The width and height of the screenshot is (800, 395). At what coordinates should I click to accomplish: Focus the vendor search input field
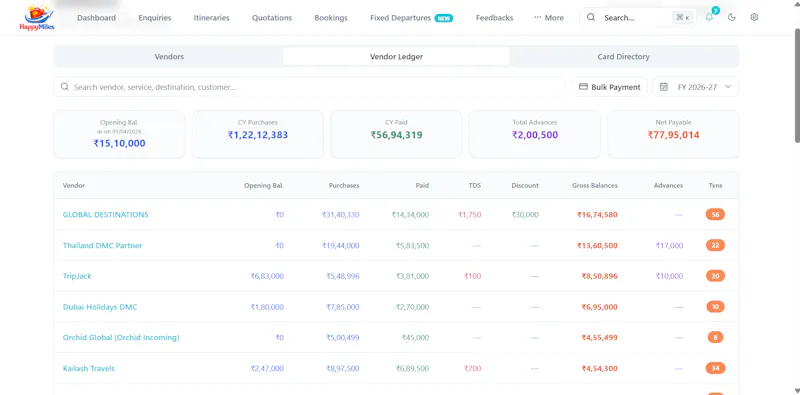click(x=309, y=87)
